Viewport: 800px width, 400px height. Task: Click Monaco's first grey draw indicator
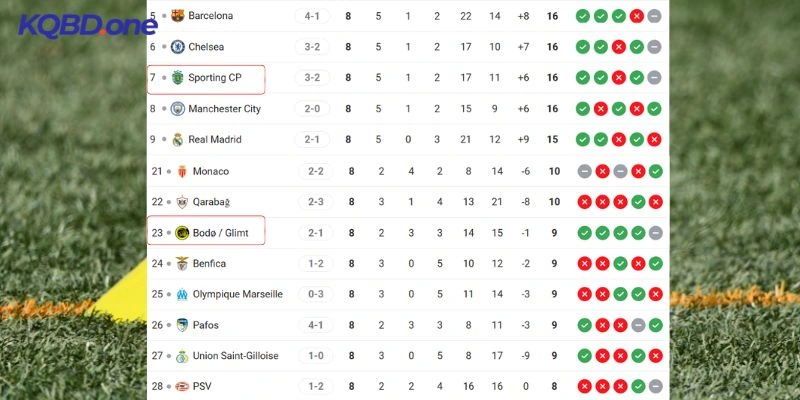(584, 171)
